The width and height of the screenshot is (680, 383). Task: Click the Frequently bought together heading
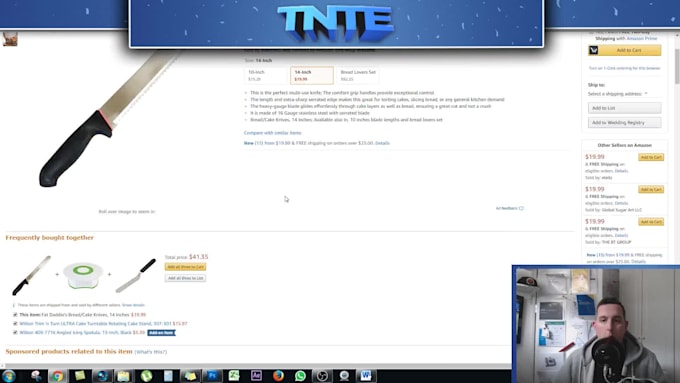49,238
